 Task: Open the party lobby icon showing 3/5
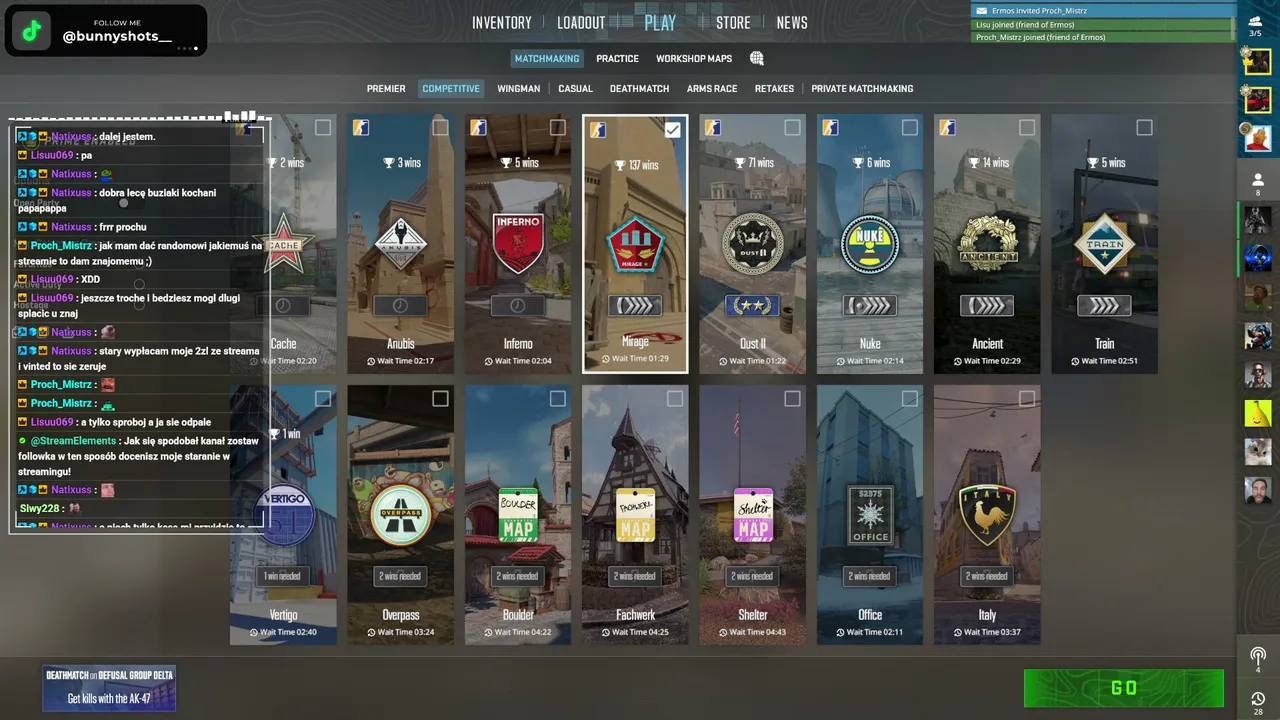point(1256,24)
